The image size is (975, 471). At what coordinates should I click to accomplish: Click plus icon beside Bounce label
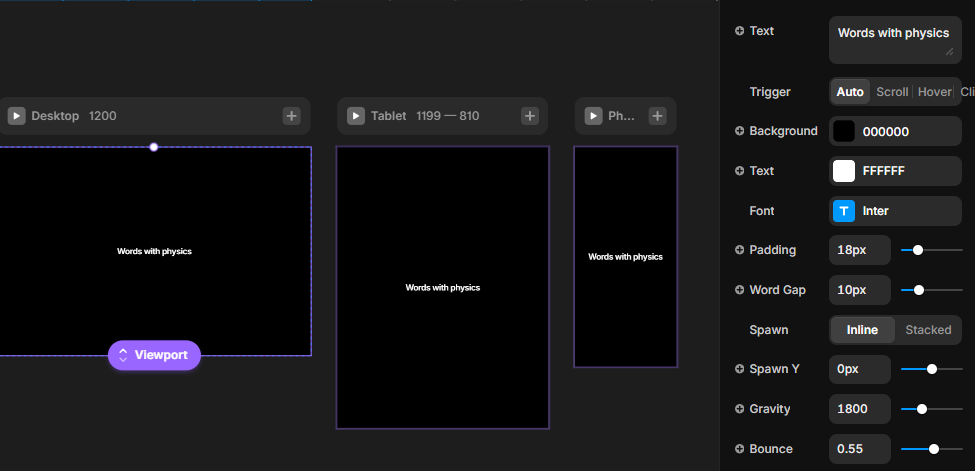point(739,449)
